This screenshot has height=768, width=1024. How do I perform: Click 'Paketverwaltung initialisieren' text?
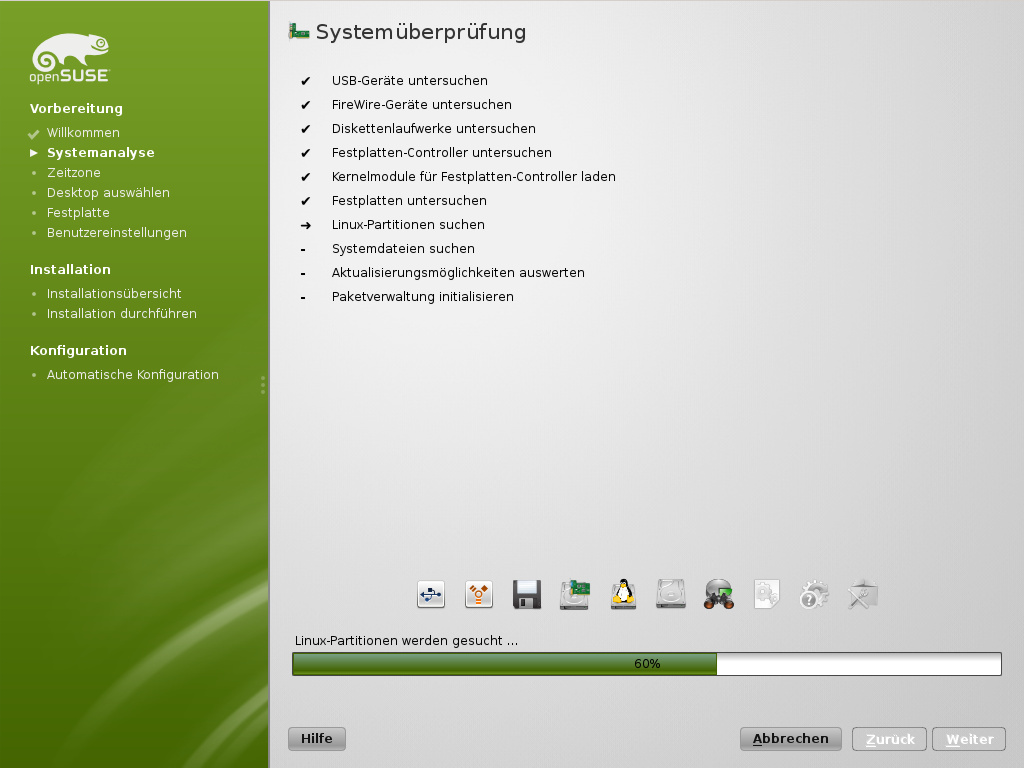coord(423,296)
